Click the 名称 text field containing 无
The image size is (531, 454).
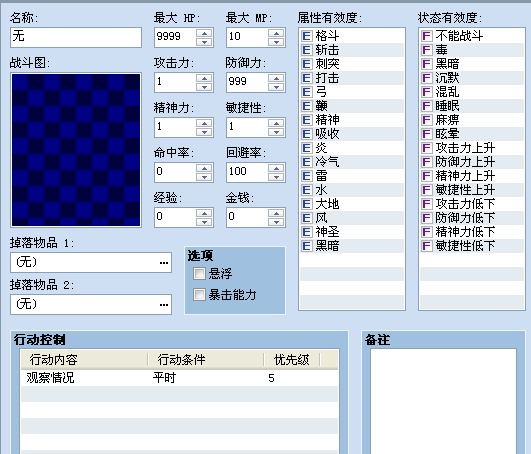[76, 37]
